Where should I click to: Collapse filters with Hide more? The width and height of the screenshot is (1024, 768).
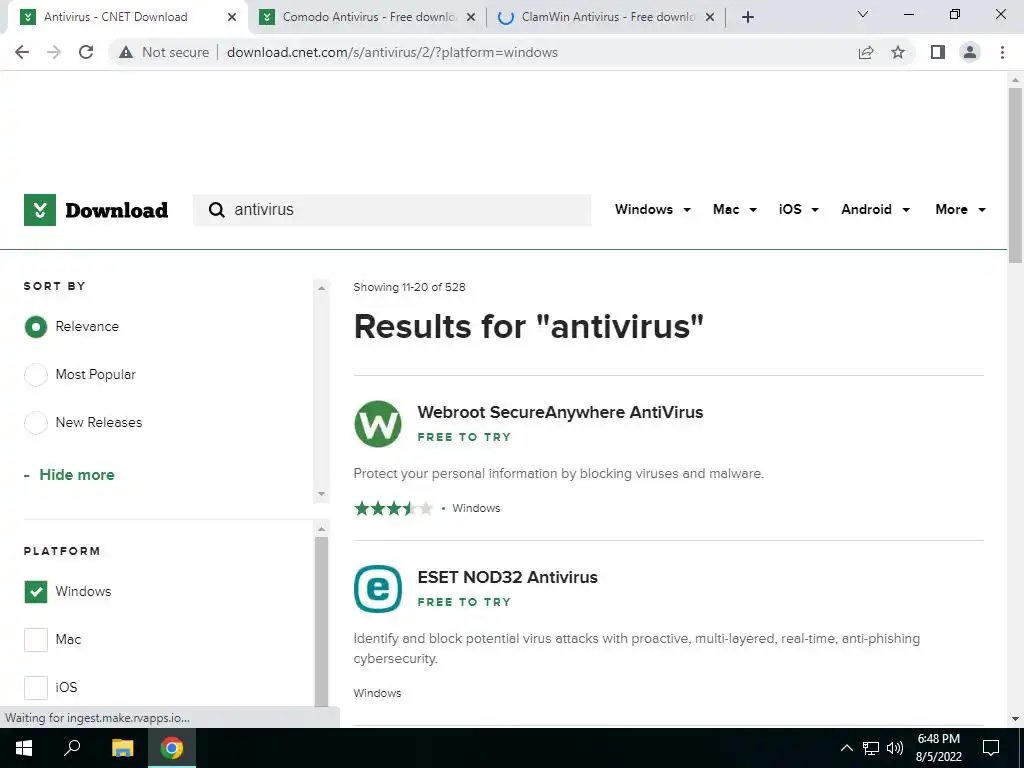(76, 475)
